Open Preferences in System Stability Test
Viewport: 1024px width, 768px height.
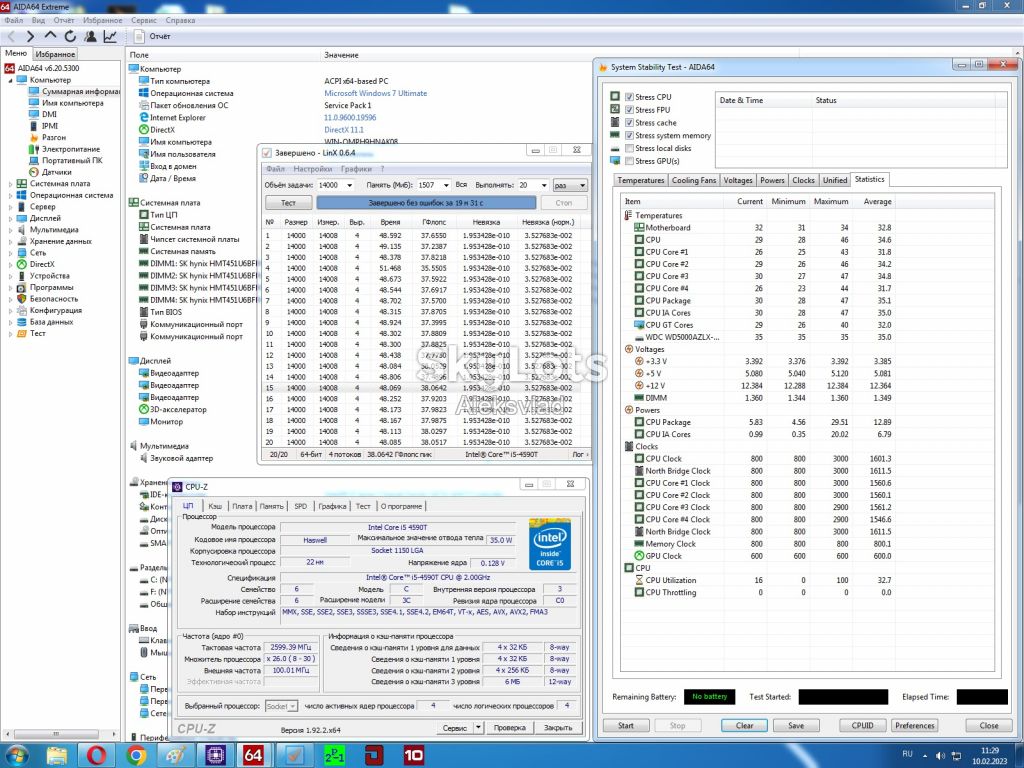[914, 726]
